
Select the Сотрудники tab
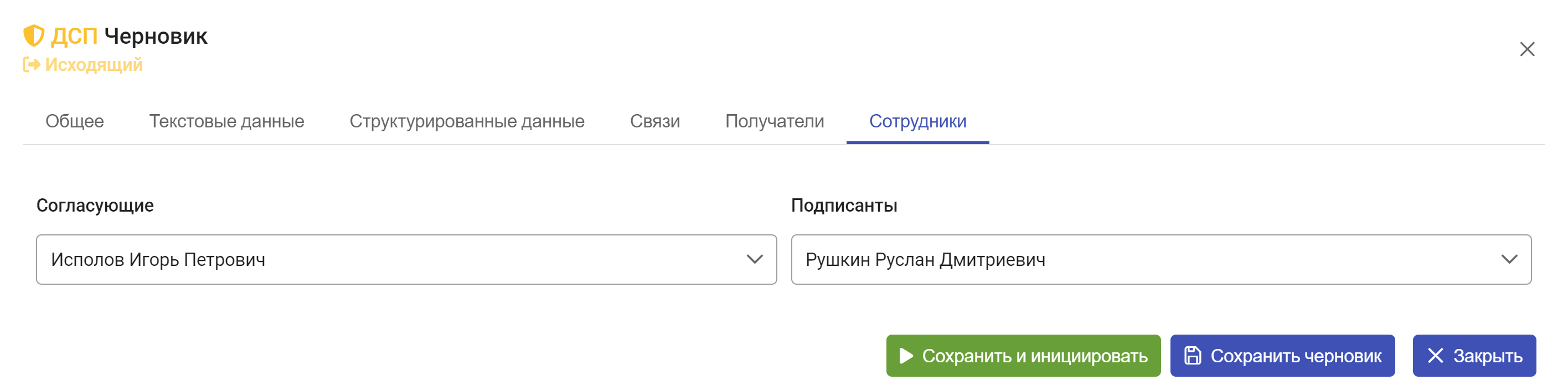(917, 121)
